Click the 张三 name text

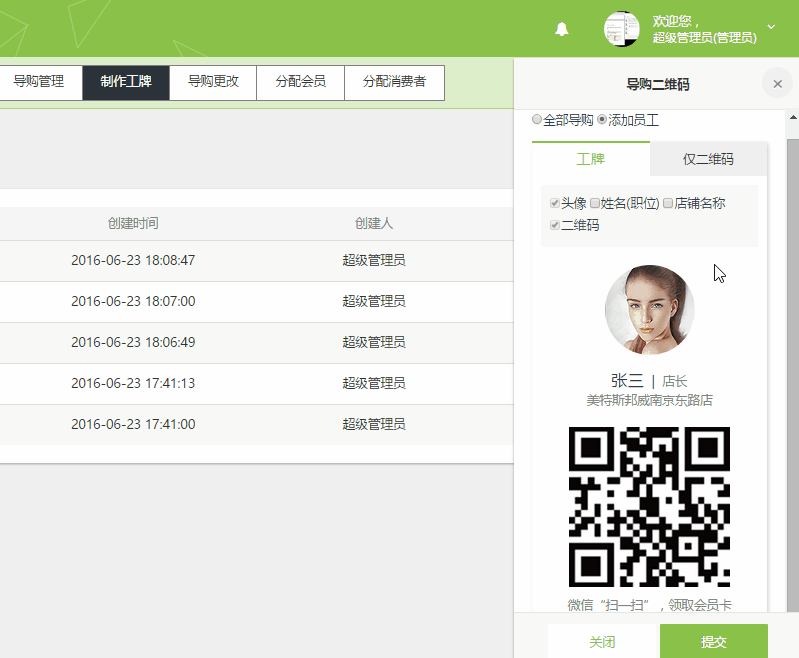pyautogui.click(x=627, y=381)
